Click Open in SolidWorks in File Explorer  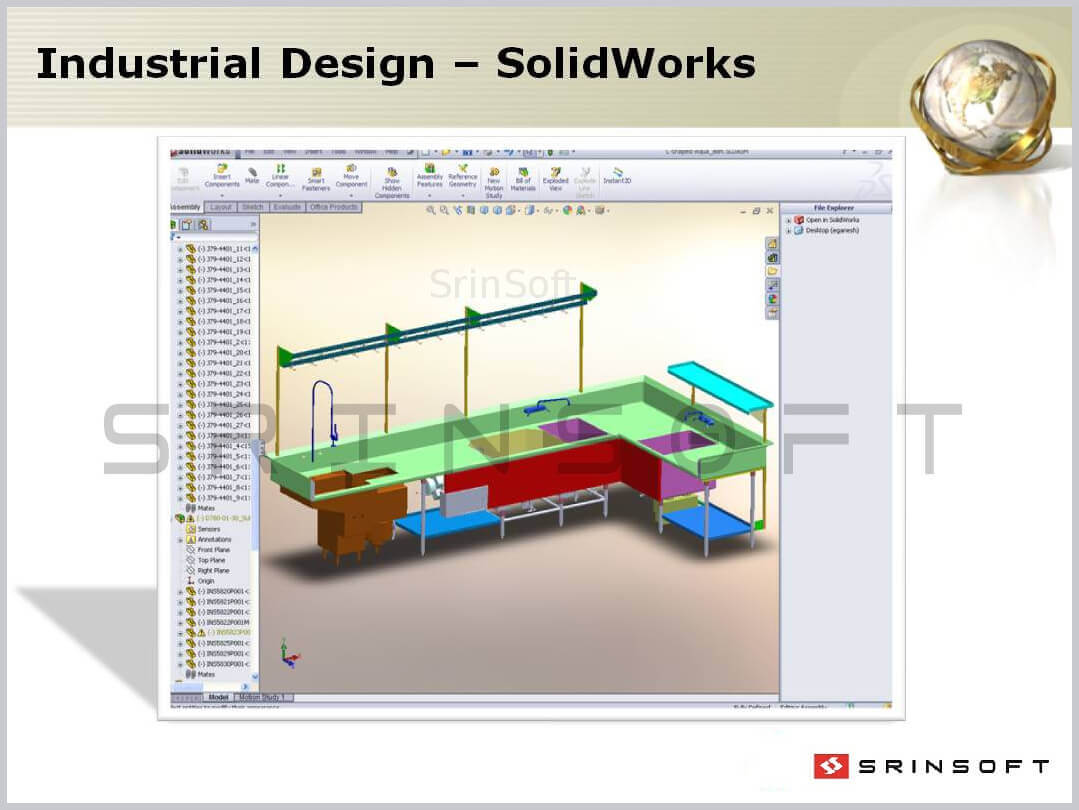pos(826,220)
